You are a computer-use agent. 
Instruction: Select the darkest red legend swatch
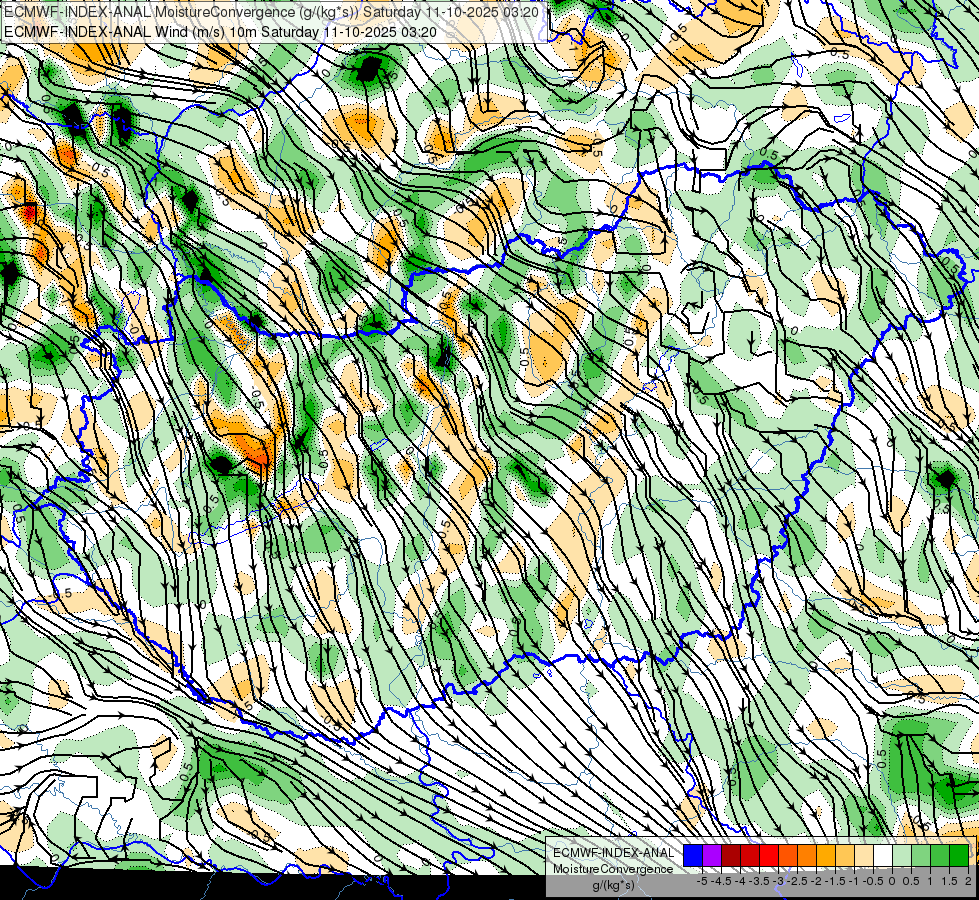(731, 855)
